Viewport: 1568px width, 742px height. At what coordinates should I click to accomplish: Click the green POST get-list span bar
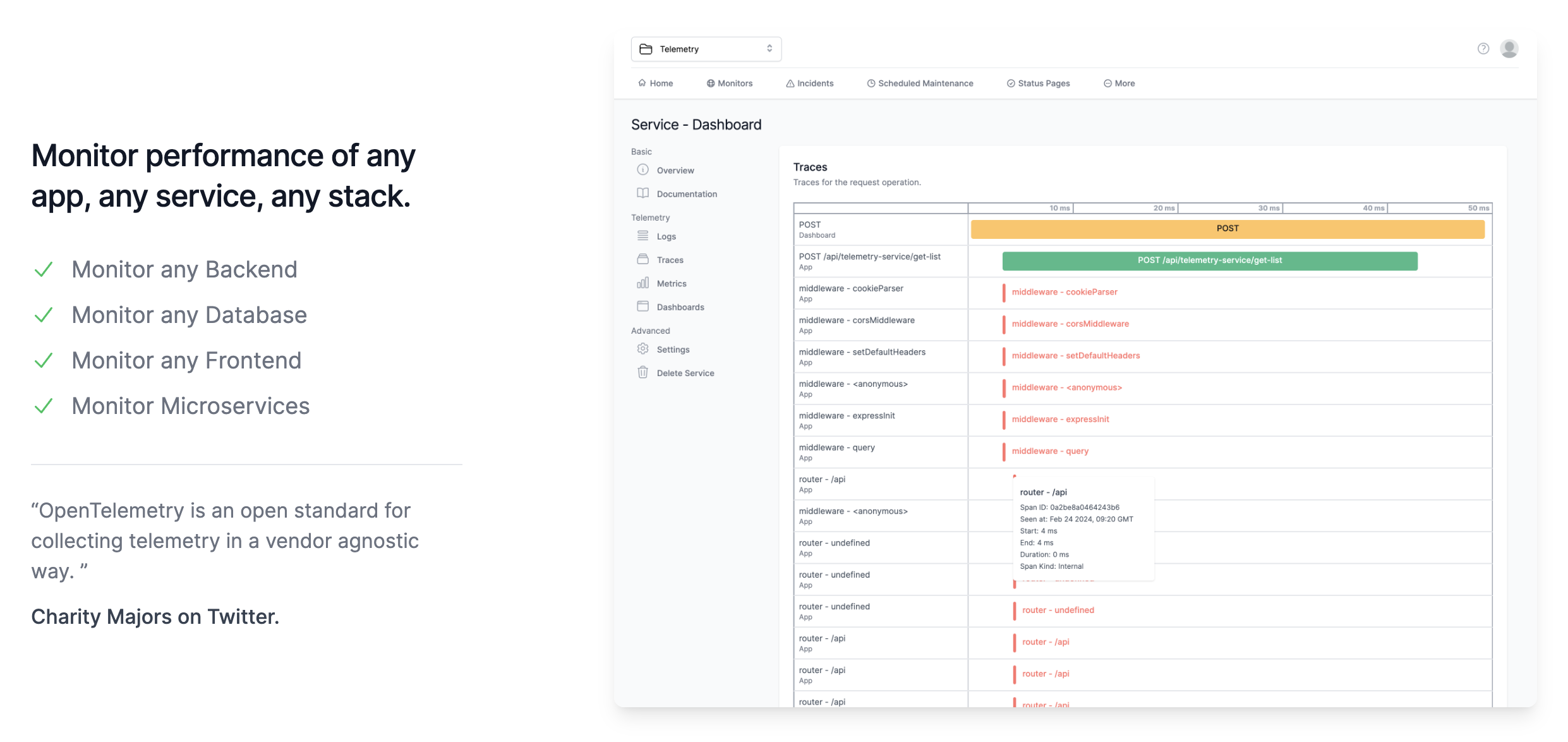1209,261
